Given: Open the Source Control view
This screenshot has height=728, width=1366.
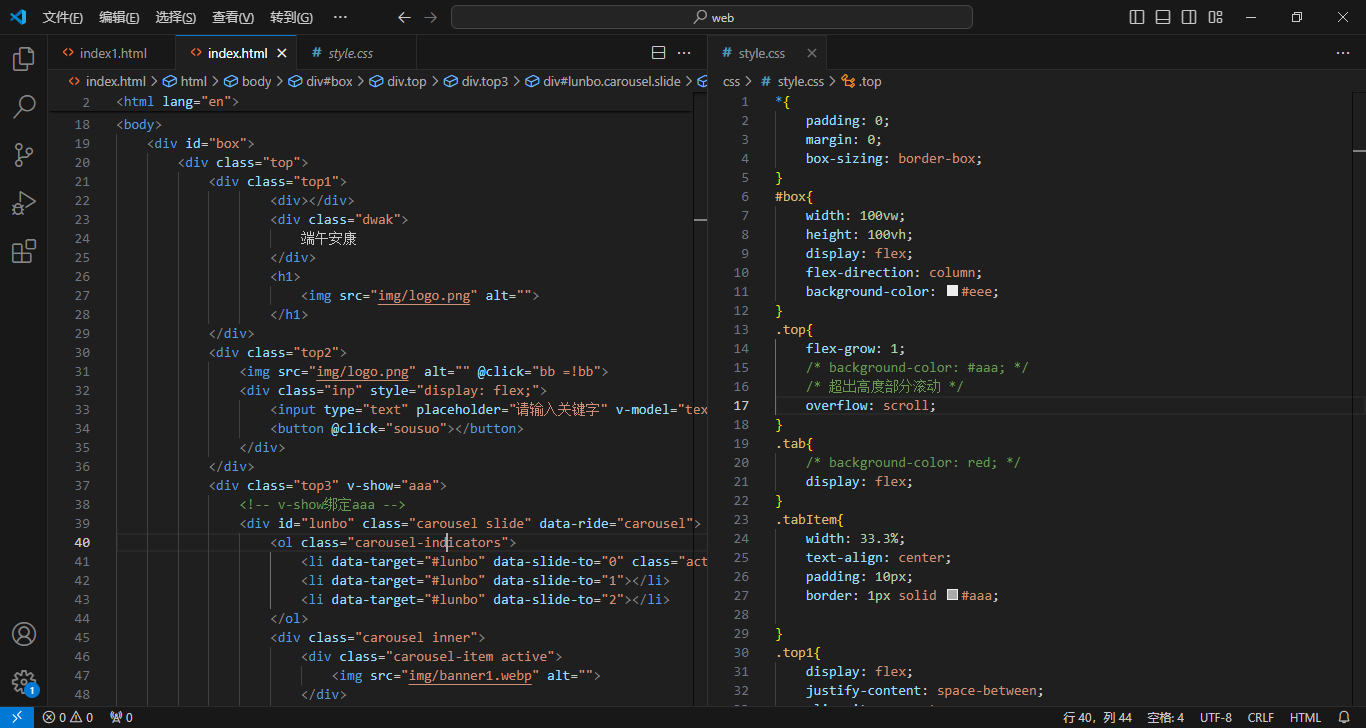Looking at the screenshot, I should (23, 155).
